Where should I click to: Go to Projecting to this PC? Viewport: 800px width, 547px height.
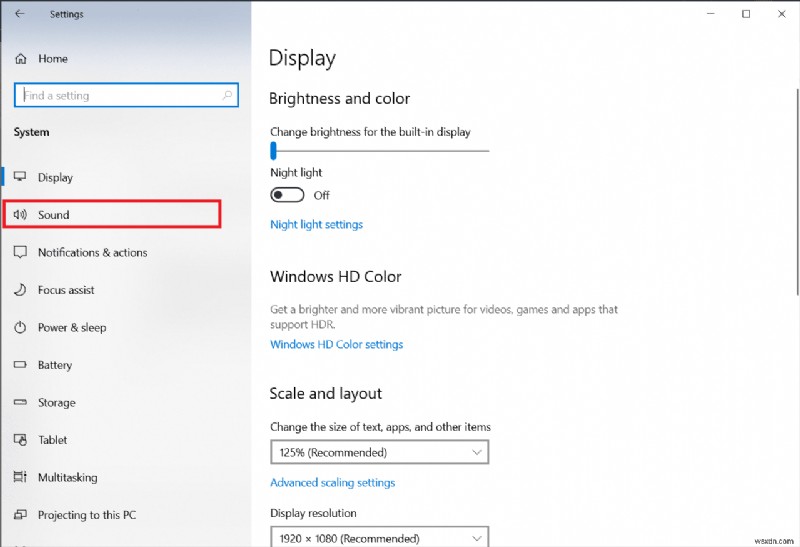(x=88, y=515)
